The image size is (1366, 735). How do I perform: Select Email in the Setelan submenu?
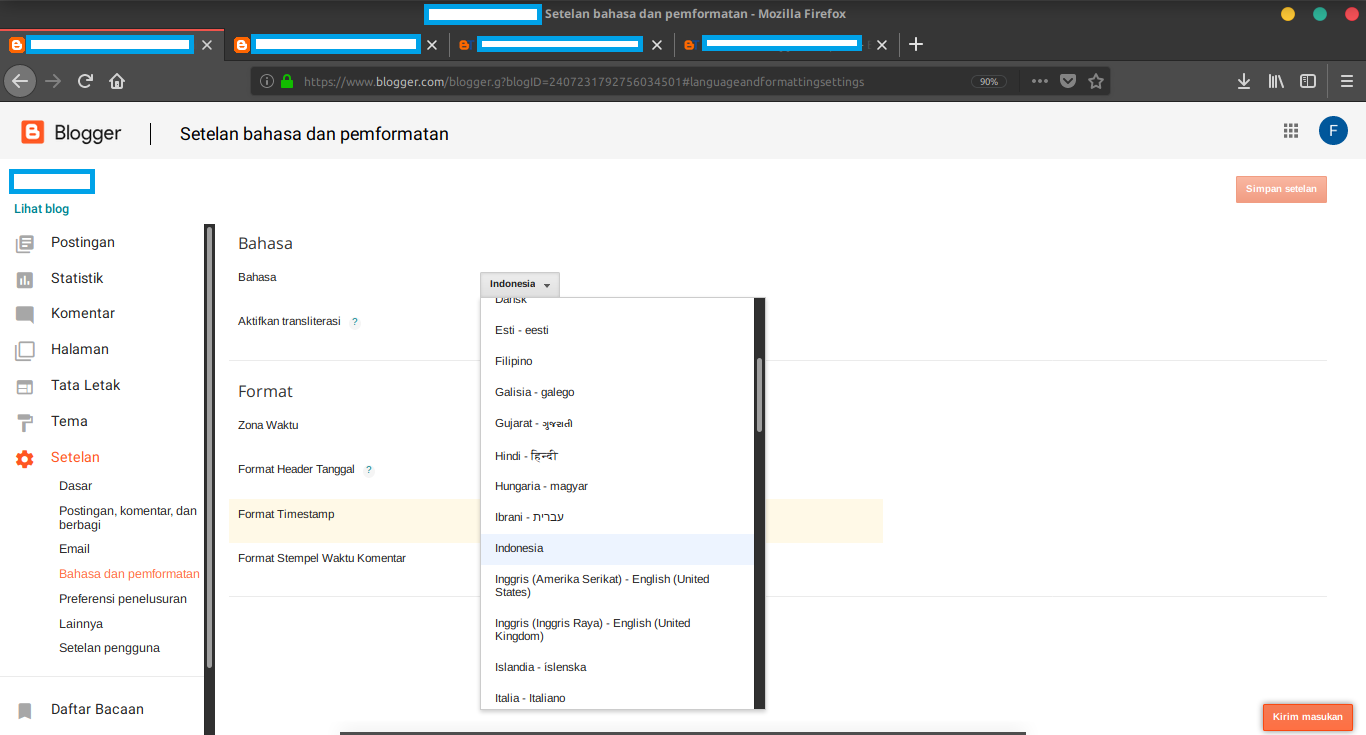74,548
